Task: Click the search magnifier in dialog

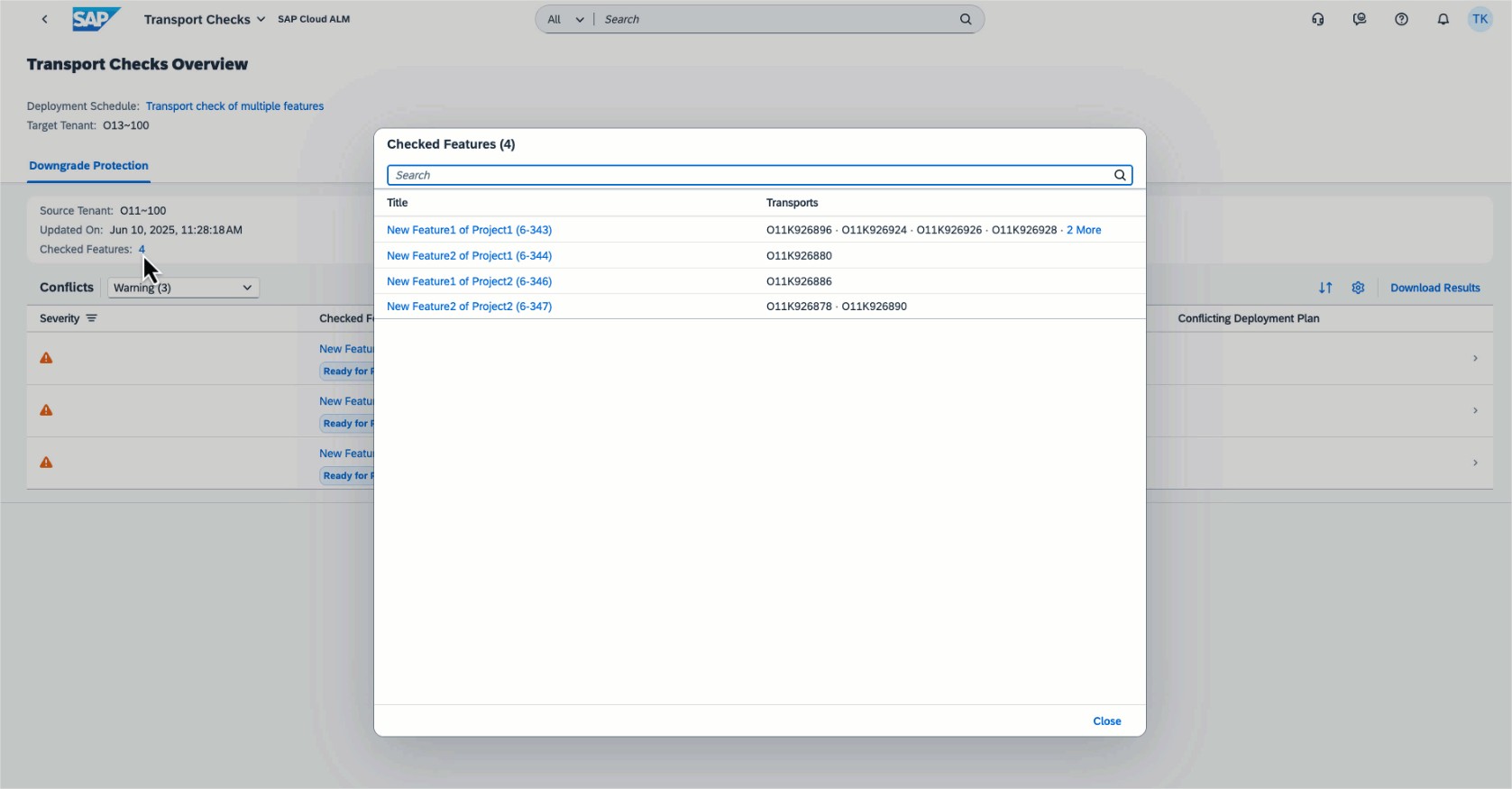Action: (1119, 175)
